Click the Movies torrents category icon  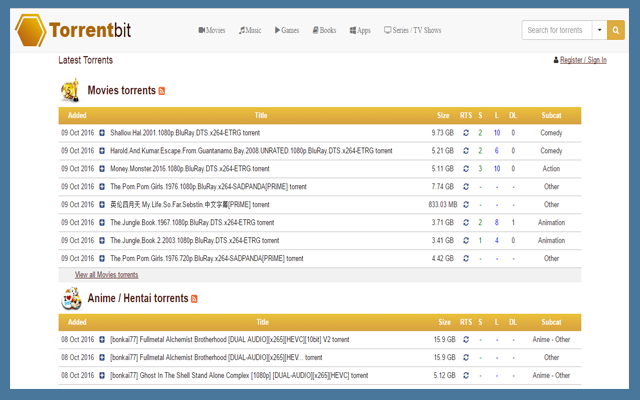(x=71, y=91)
